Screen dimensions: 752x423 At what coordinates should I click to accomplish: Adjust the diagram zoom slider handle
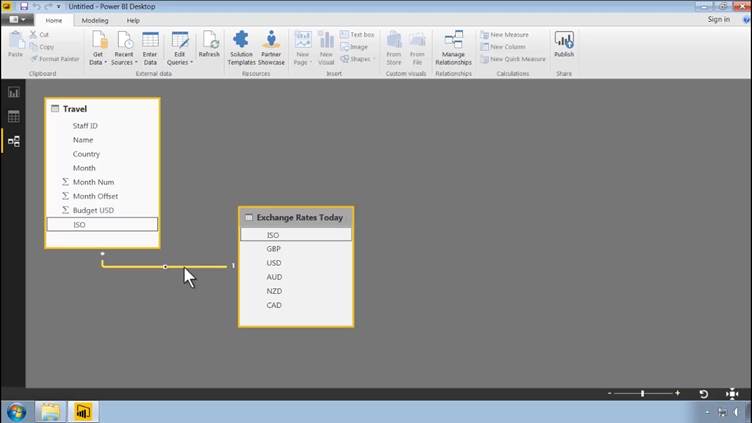(643, 394)
